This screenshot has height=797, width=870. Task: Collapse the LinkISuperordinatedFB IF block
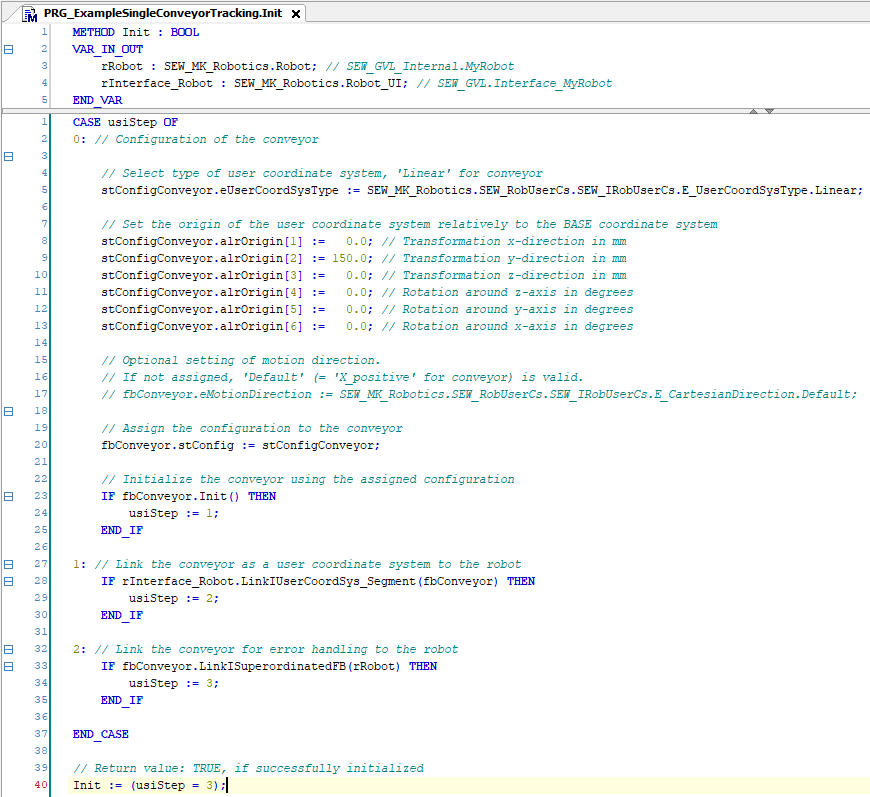pos(9,666)
